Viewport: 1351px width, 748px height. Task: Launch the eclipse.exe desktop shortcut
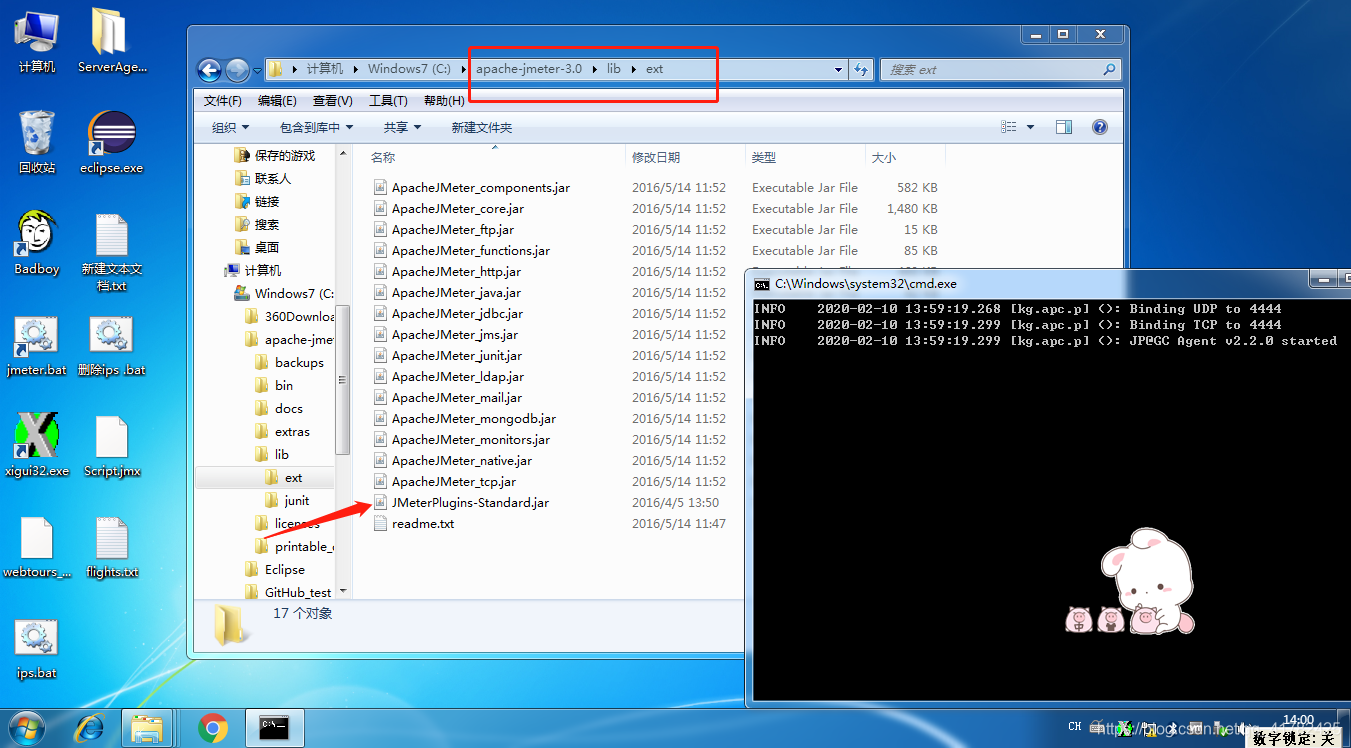point(112,142)
